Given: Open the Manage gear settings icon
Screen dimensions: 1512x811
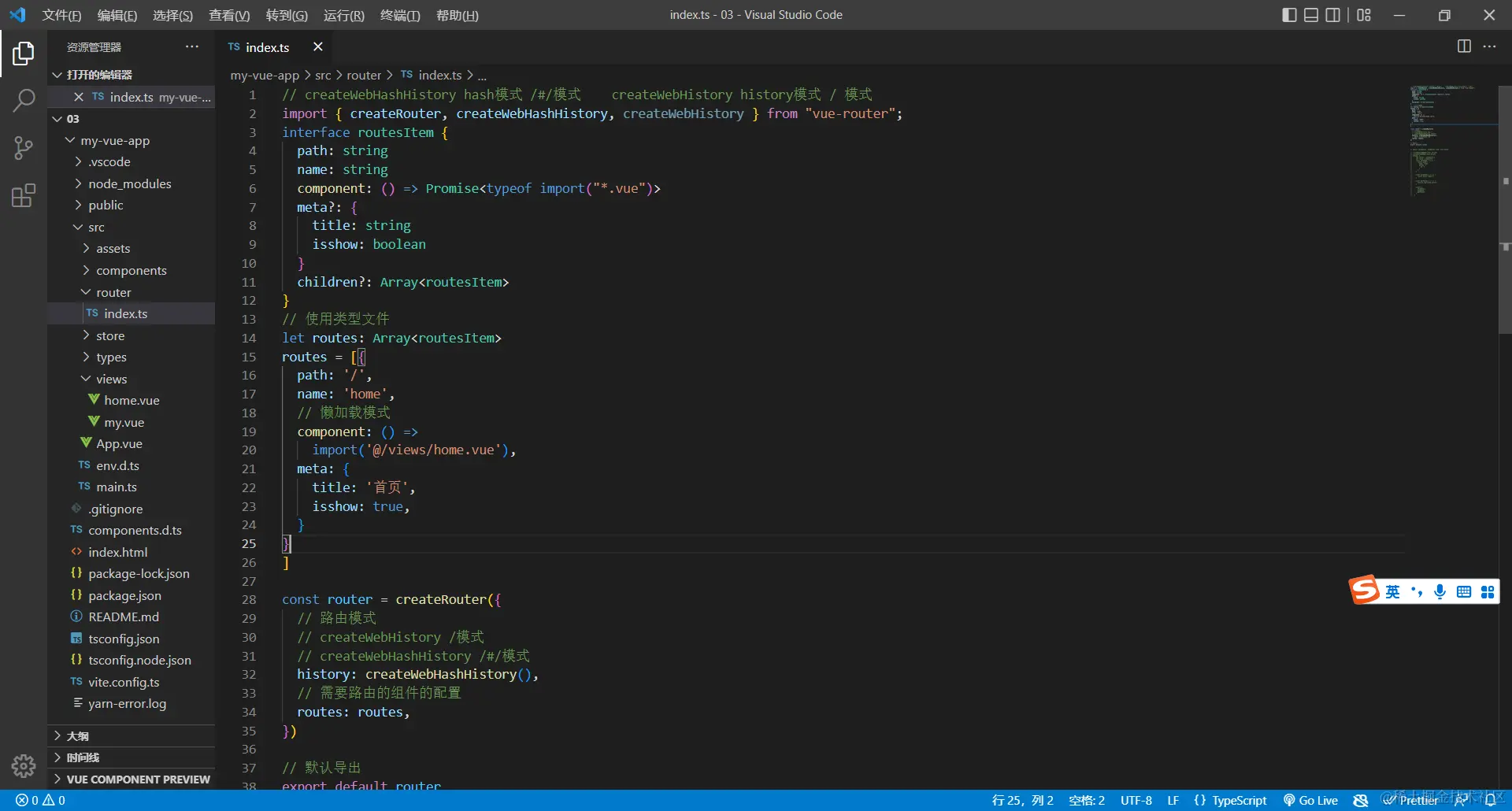Looking at the screenshot, I should coord(24,765).
